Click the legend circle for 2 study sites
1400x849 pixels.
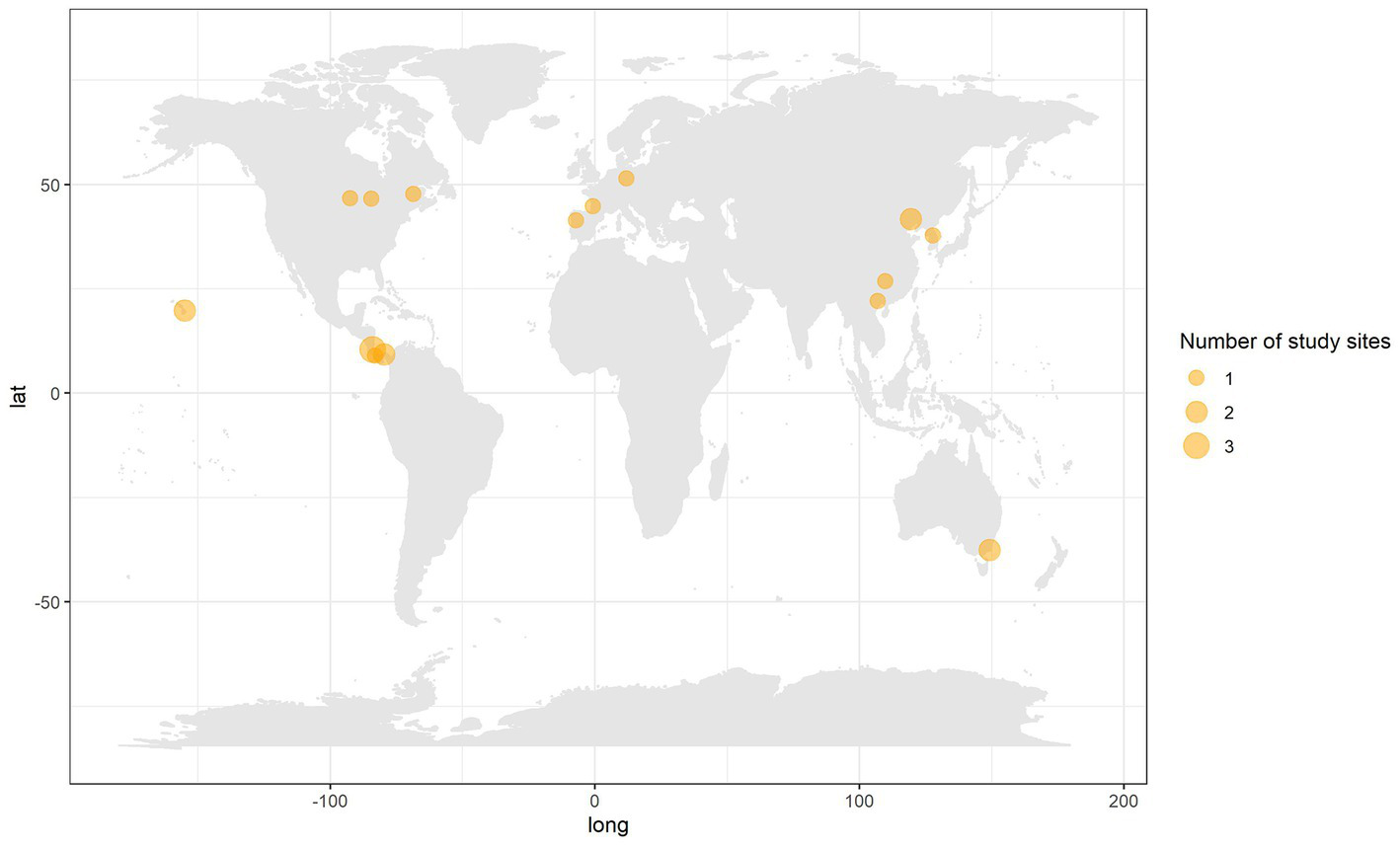[x=1196, y=413]
